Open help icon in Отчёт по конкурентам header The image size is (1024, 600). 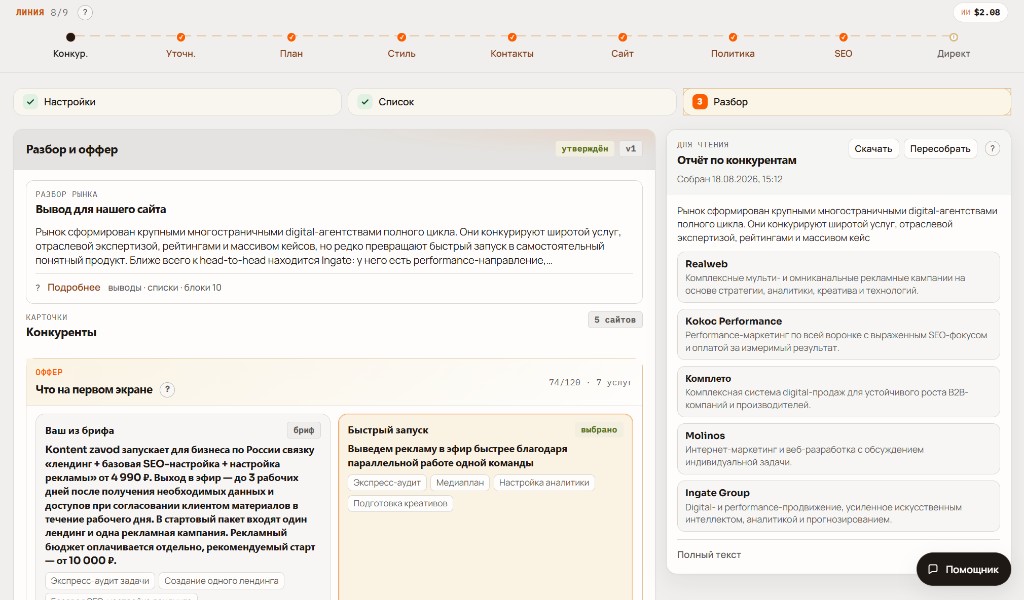pyautogui.click(x=992, y=149)
